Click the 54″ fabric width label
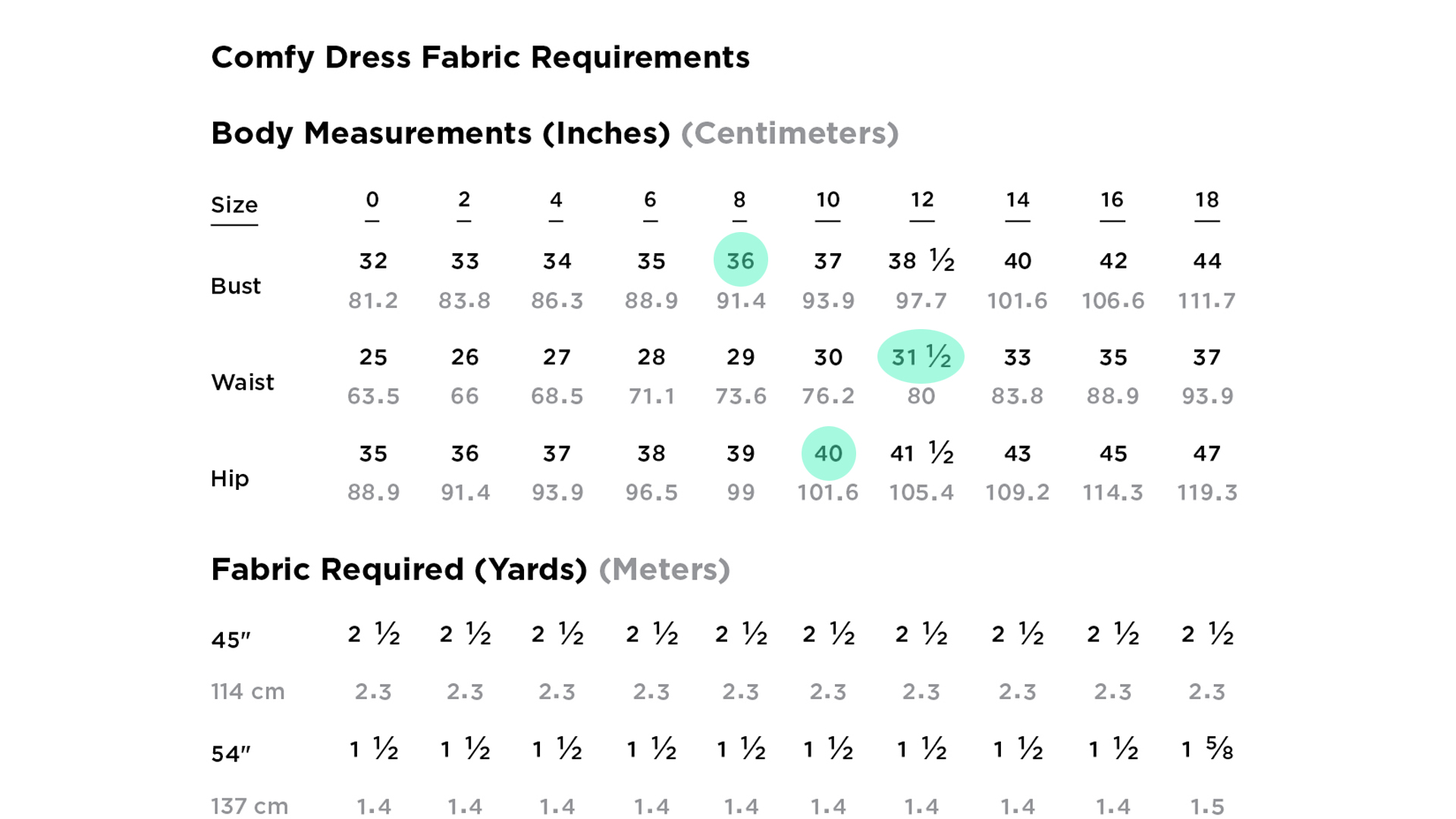The height and width of the screenshot is (819, 1456). (x=231, y=754)
